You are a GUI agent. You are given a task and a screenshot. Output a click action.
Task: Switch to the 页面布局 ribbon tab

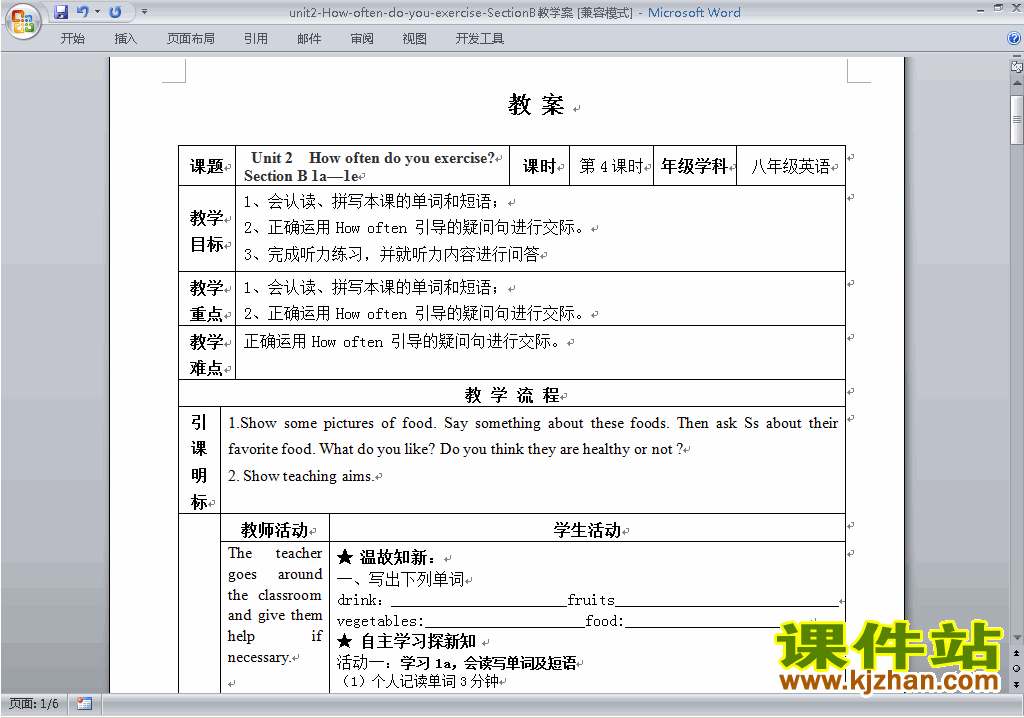point(191,39)
